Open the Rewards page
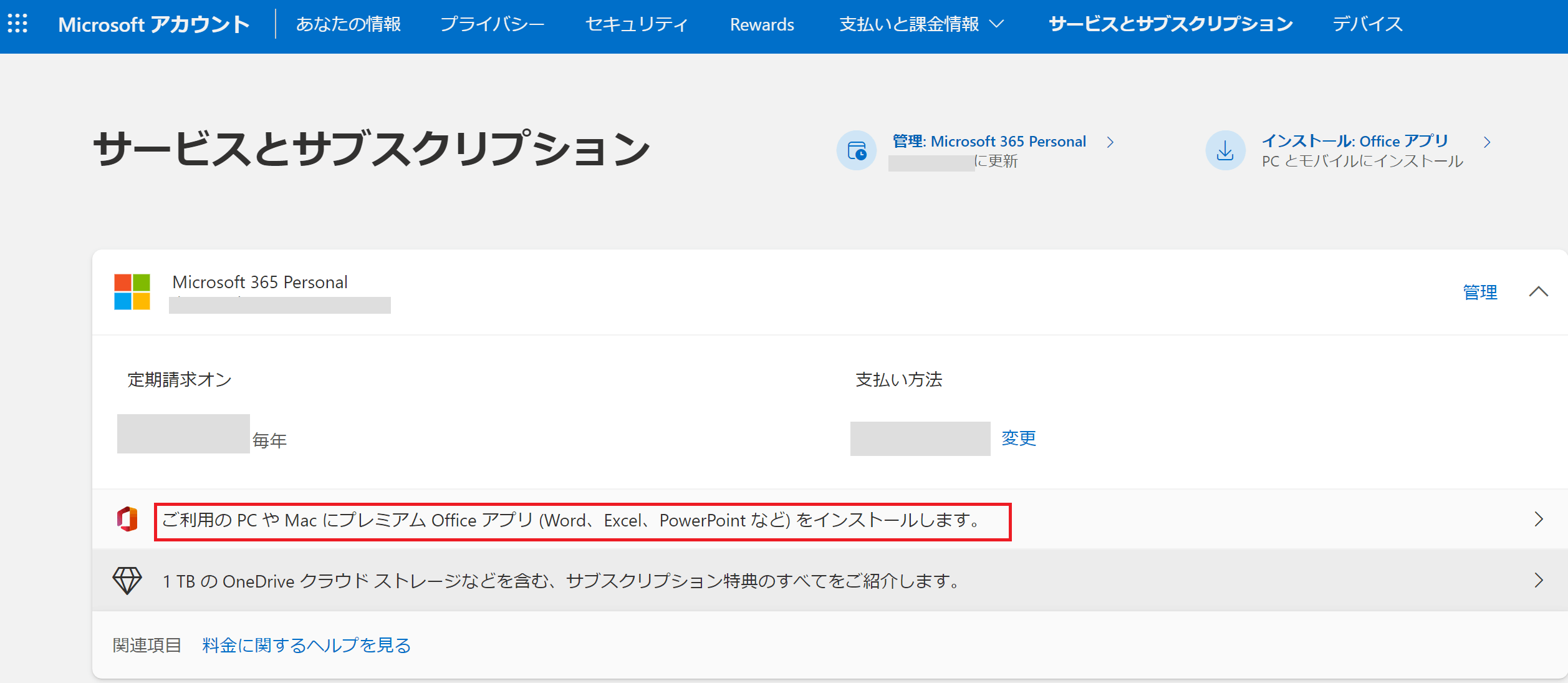Screen dimensions: 1568x683 click(x=761, y=24)
